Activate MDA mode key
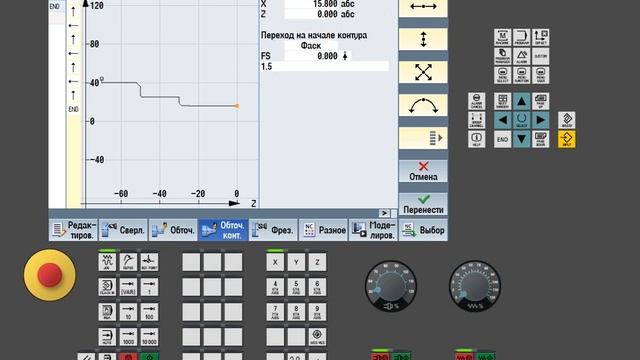Image resolution: width=640 pixels, height=360 pixels. click(107, 312)
